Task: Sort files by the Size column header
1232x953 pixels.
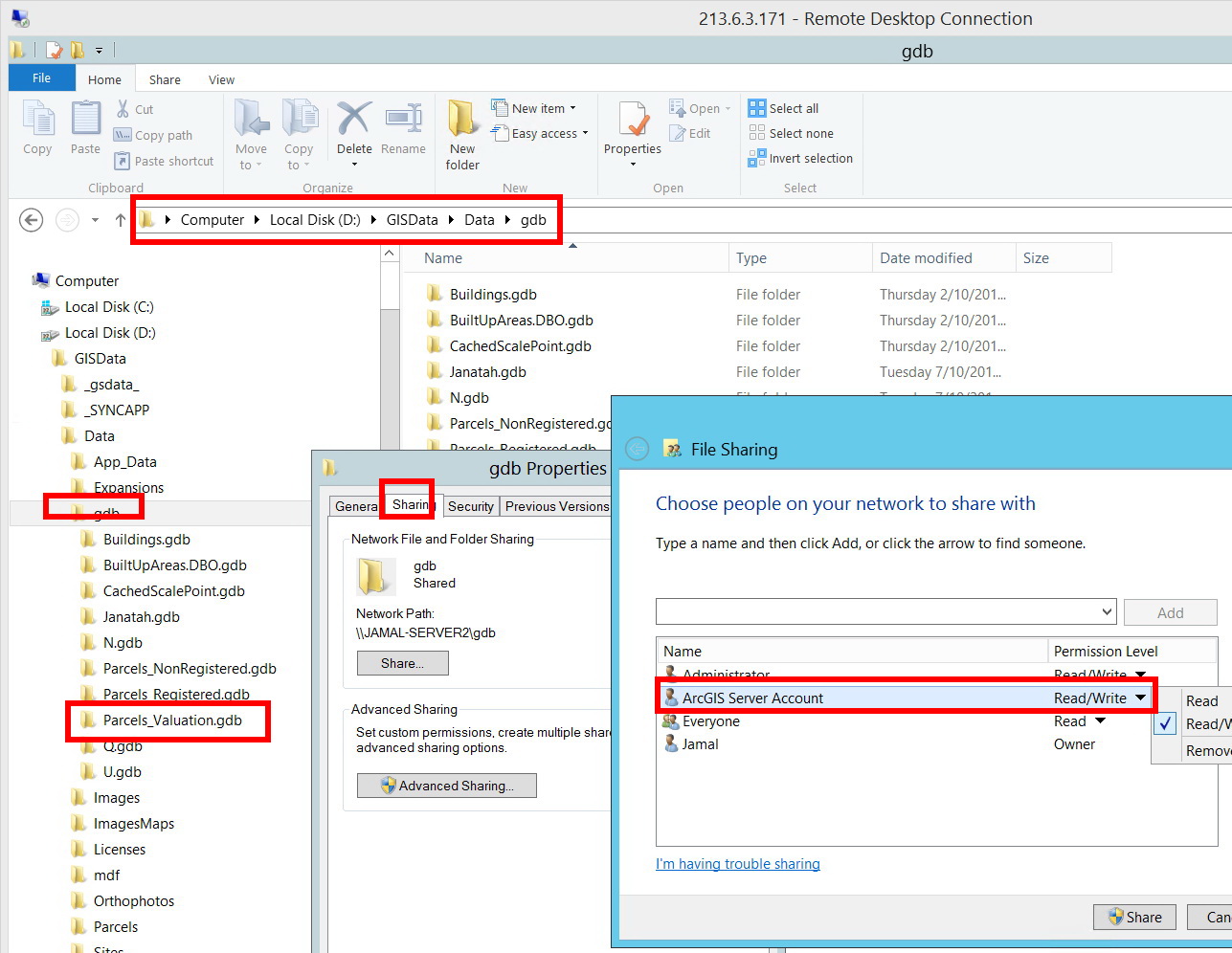Action: pos(1064,258)
